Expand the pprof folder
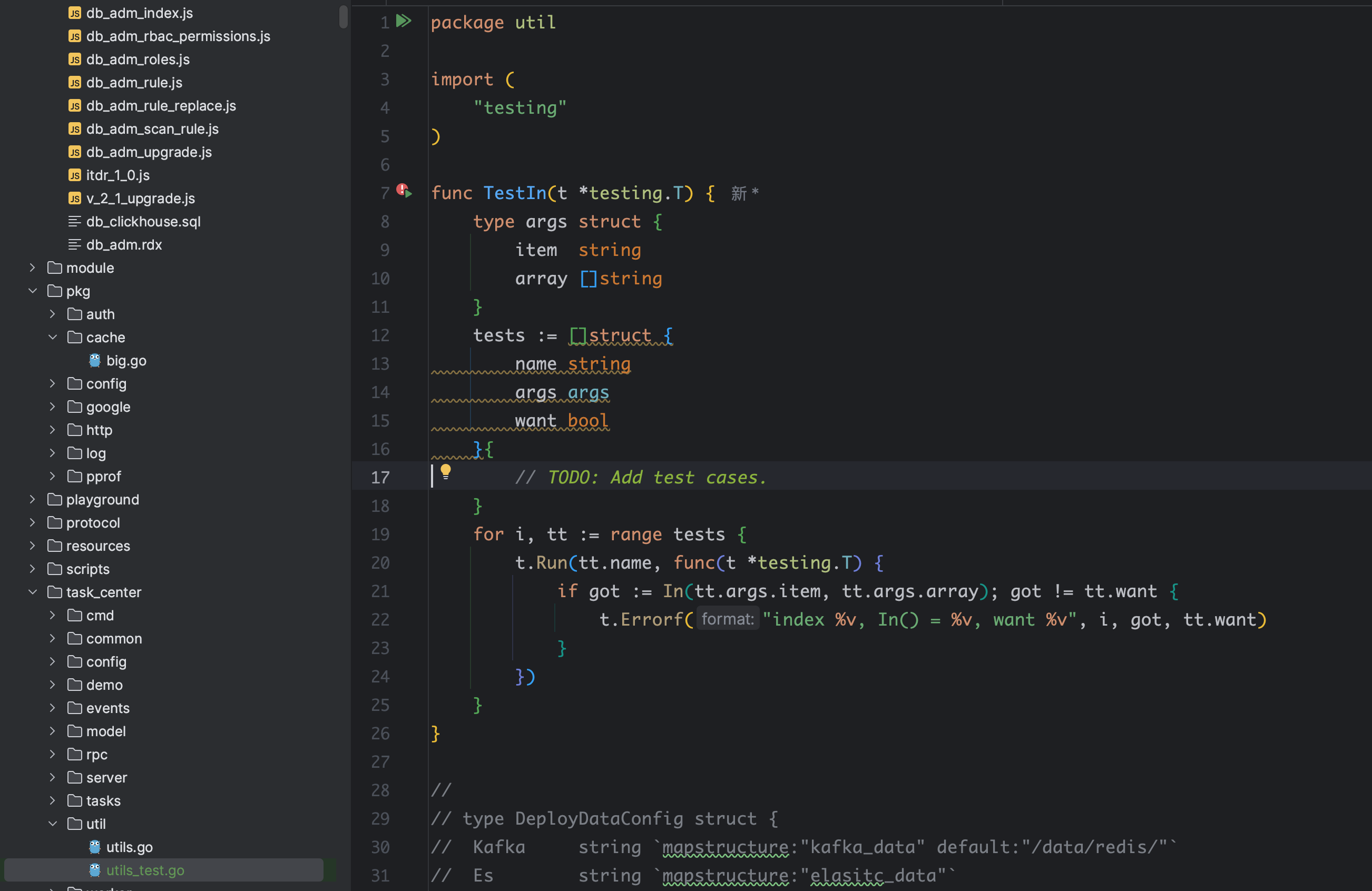Image resolution: width=1372 pixels, height=891 pixels. click(53, 476)
